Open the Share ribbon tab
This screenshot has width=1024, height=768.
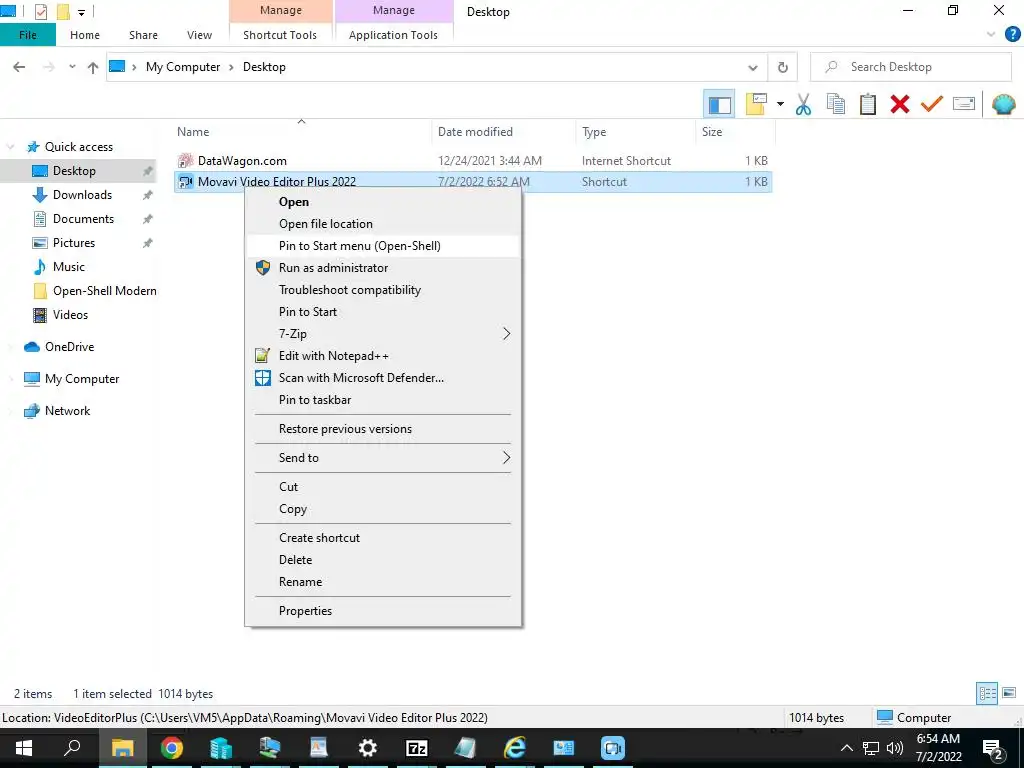143,35
